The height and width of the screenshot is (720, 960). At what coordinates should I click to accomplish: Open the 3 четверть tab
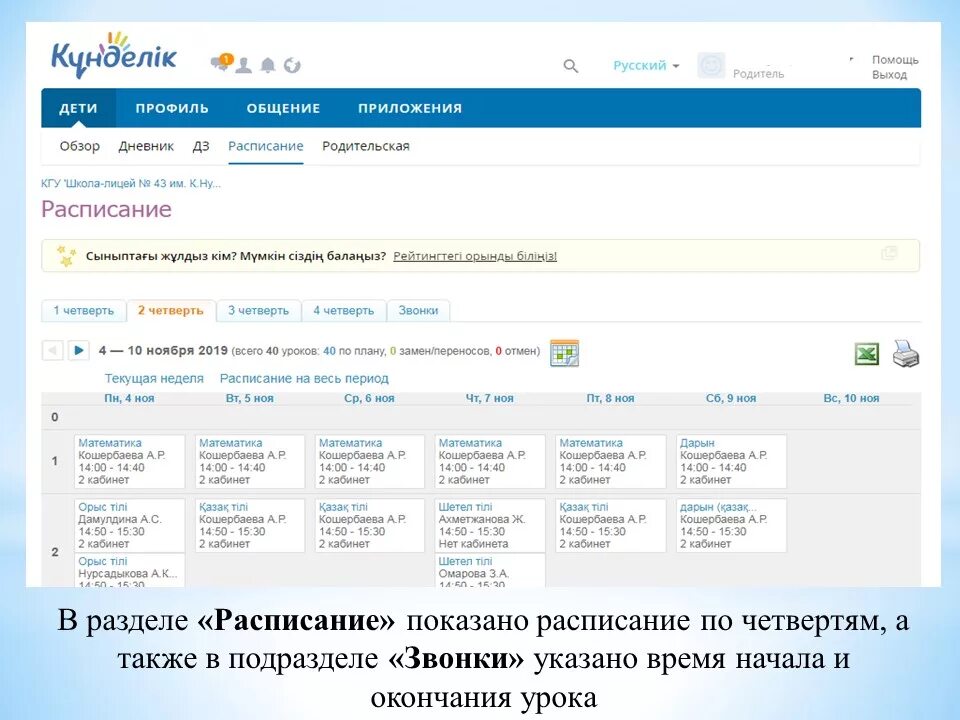pos(259,310)
